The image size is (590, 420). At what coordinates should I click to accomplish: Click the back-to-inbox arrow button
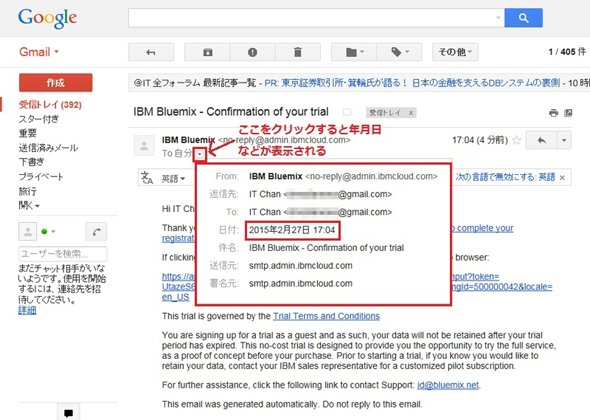pyautogui.click(x=151, y=52)
